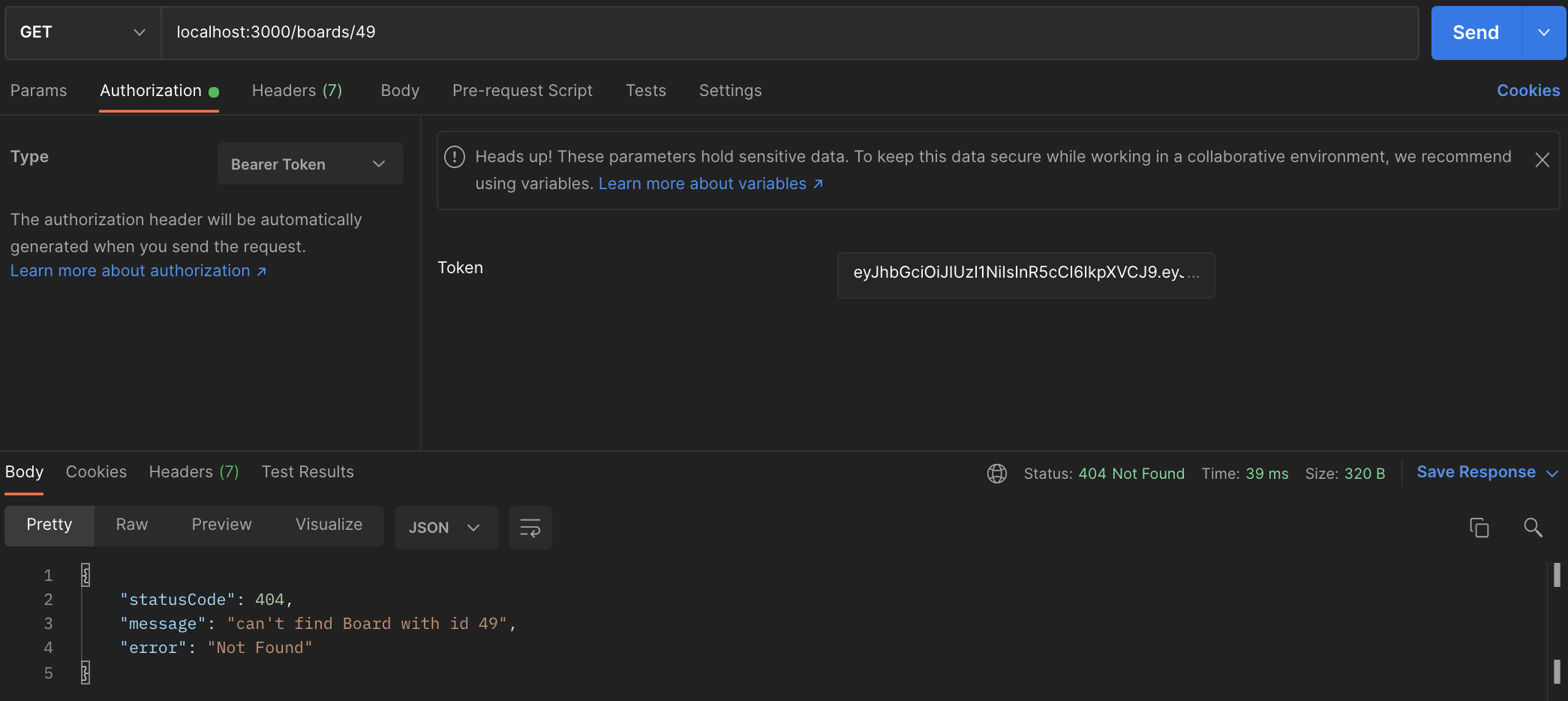Dismiss the Heads up warning banner

click(x=1542, y=160)
